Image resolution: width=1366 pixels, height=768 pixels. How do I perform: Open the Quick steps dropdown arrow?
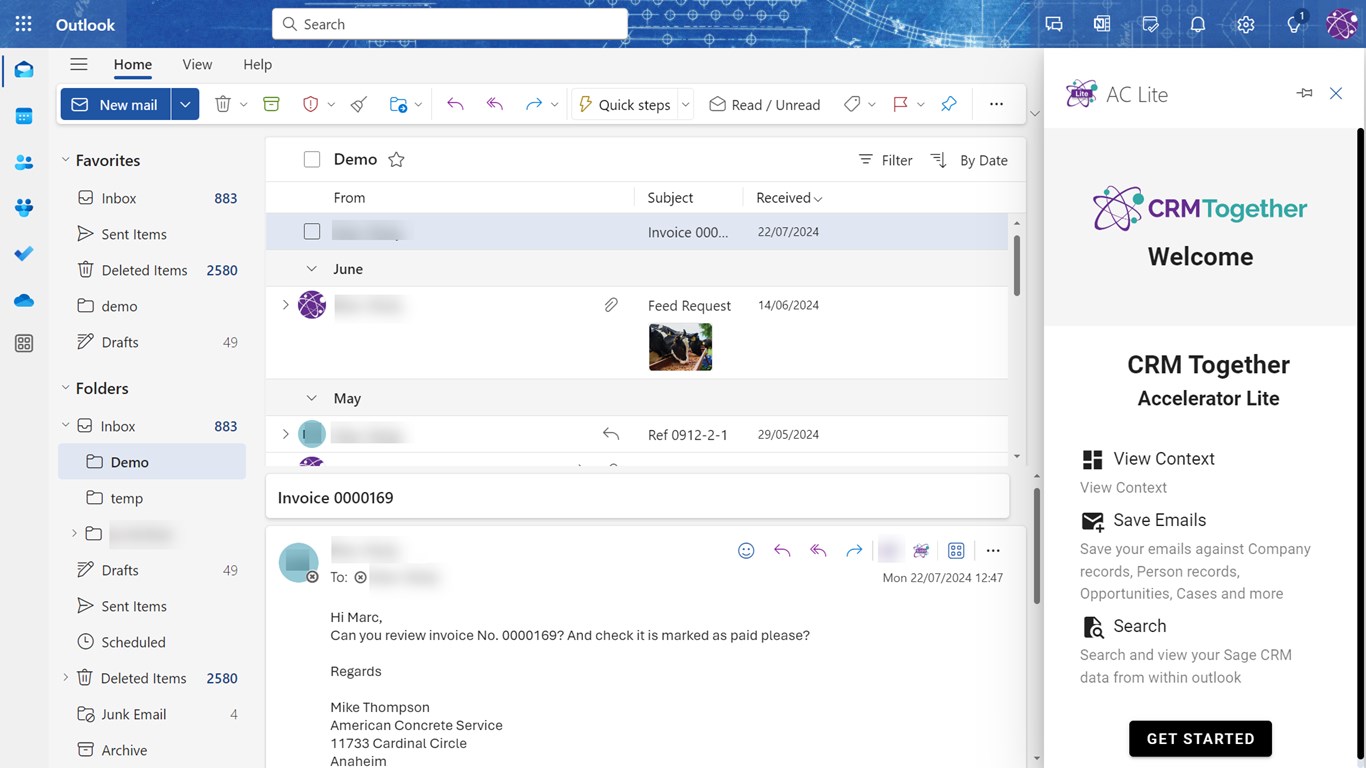click(x=685, y=104)
